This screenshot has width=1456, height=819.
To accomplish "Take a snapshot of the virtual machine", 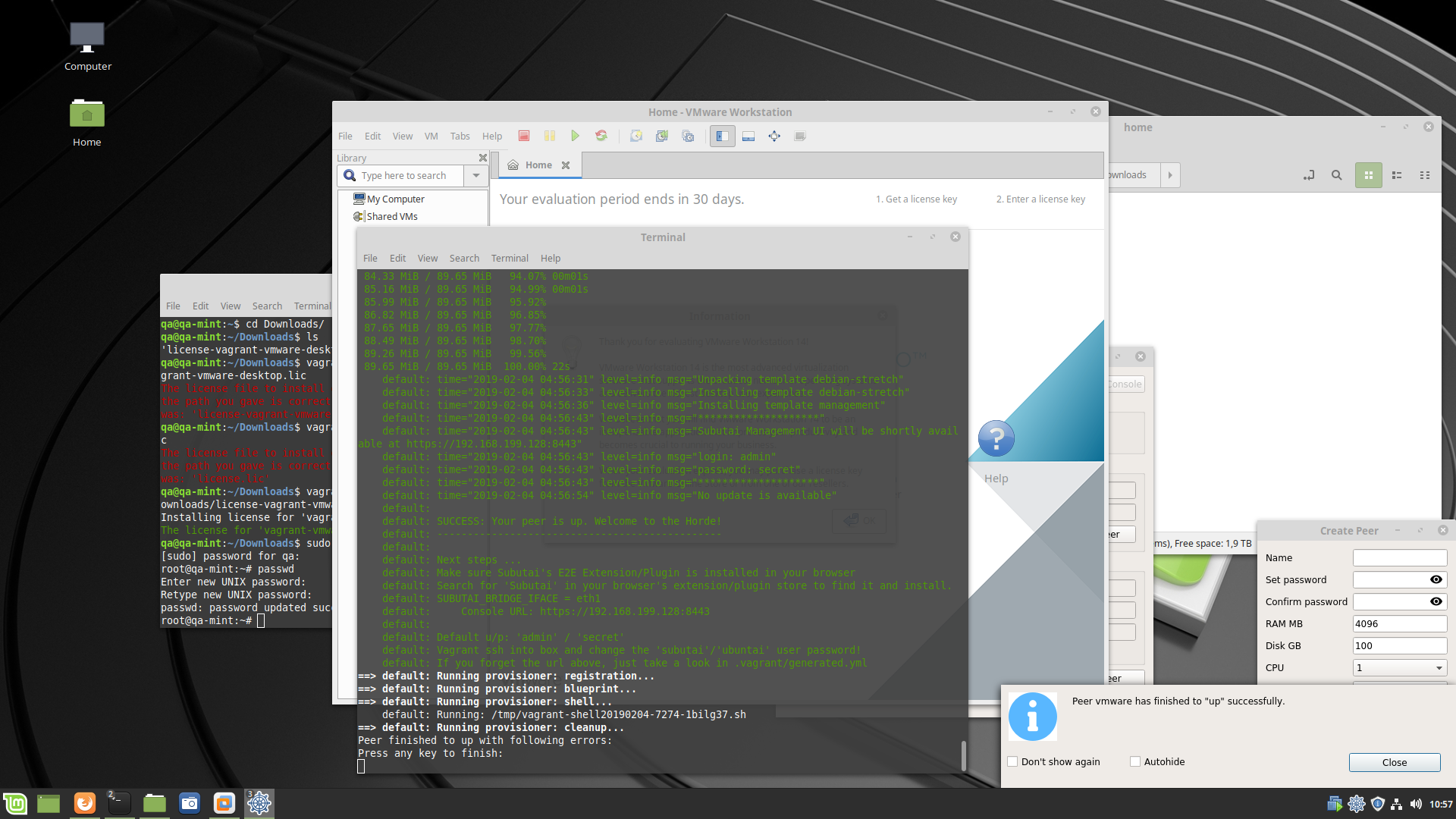I will (x=636, y=136).
